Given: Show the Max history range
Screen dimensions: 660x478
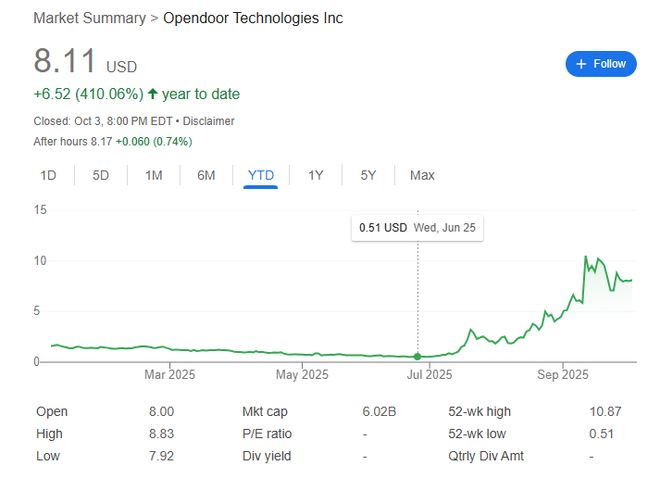Looking at the screenshot, I should click(422, 176).
